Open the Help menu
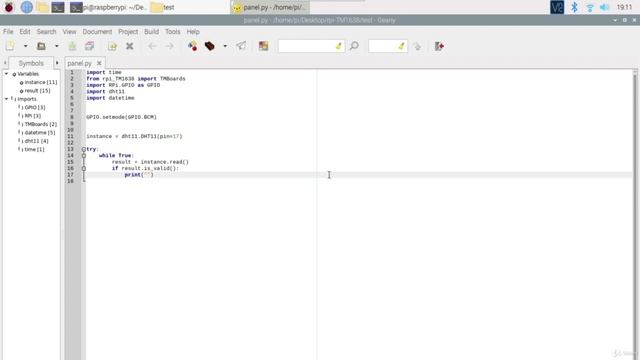 pos(193,31)
